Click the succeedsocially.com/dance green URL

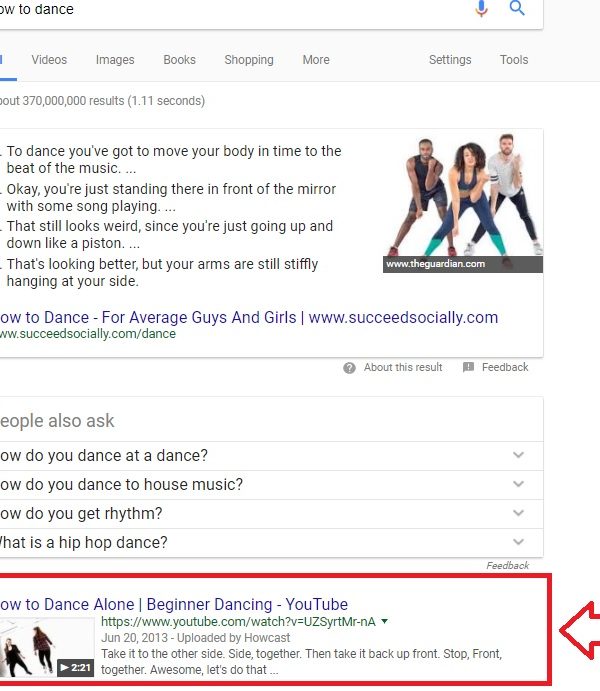pyautogui.click(x=88, y=334)
